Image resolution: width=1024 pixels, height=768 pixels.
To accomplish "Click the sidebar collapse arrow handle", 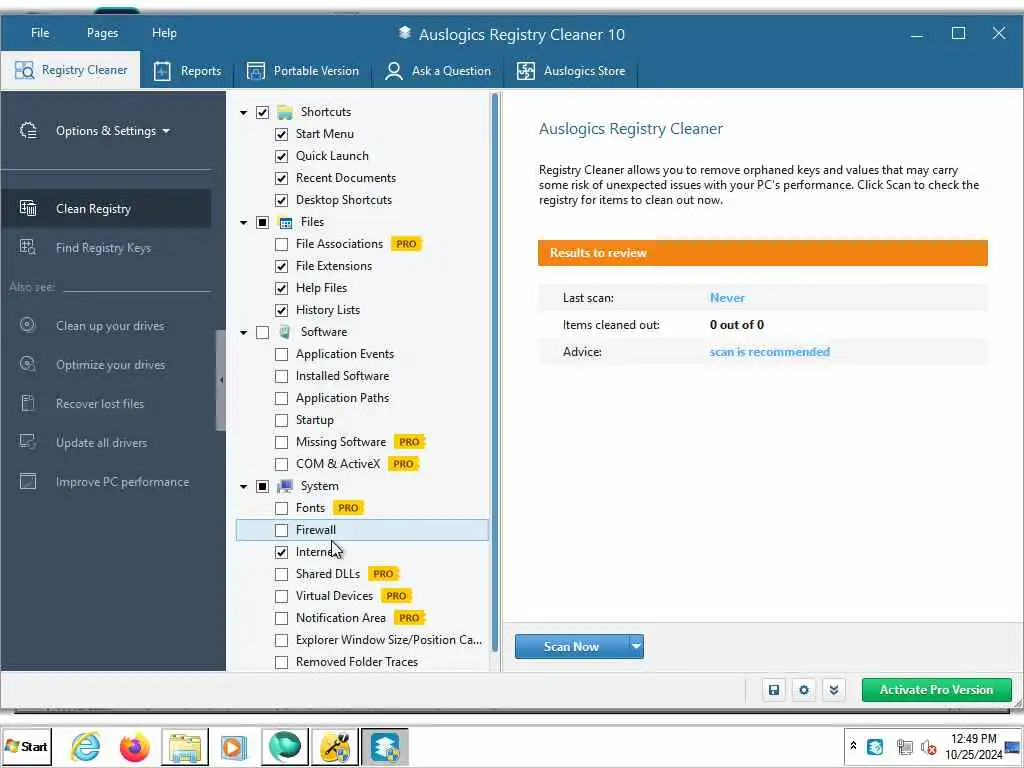I will coord(221,380).
